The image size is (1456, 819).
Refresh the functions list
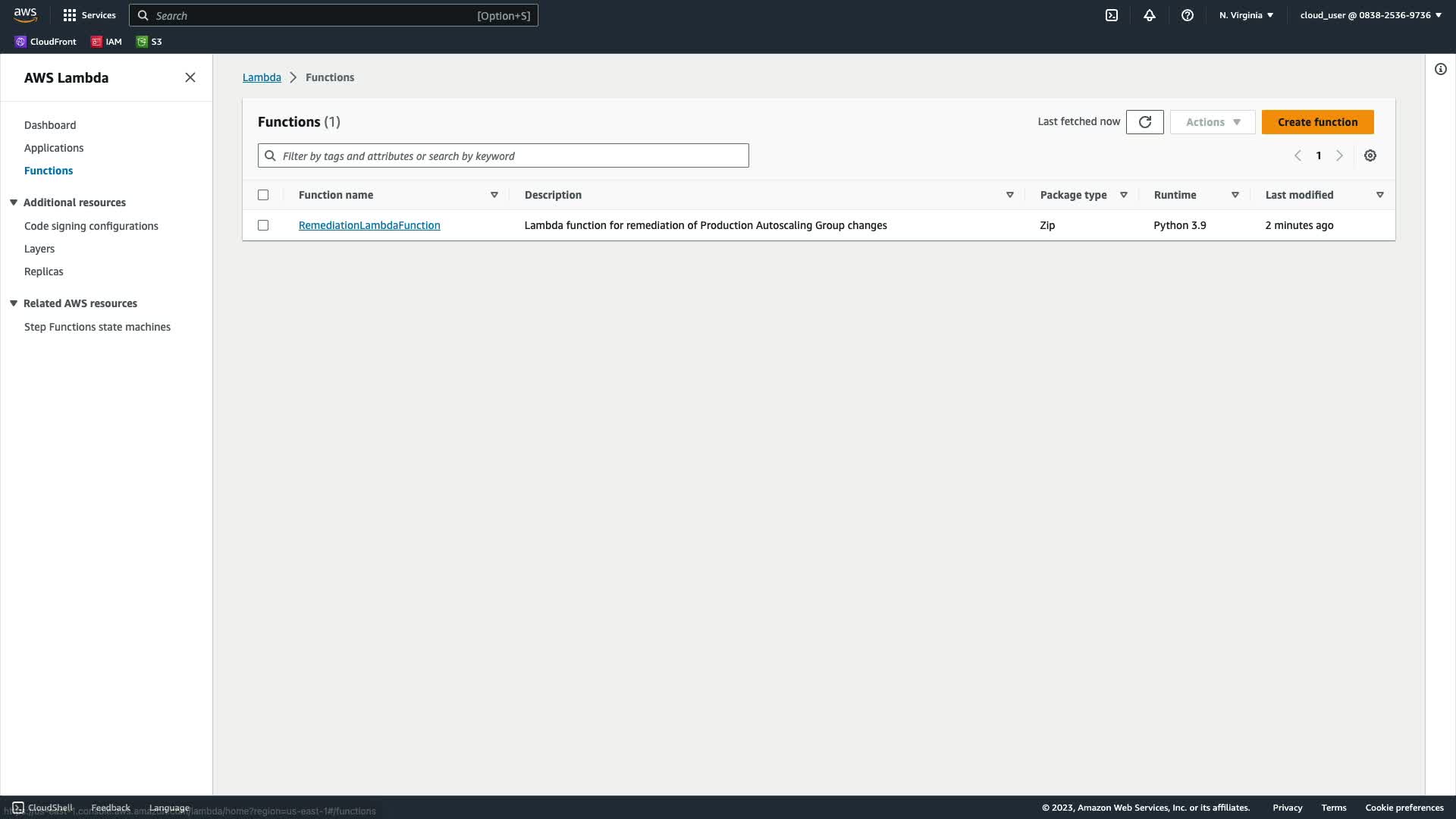(1144, 122)
